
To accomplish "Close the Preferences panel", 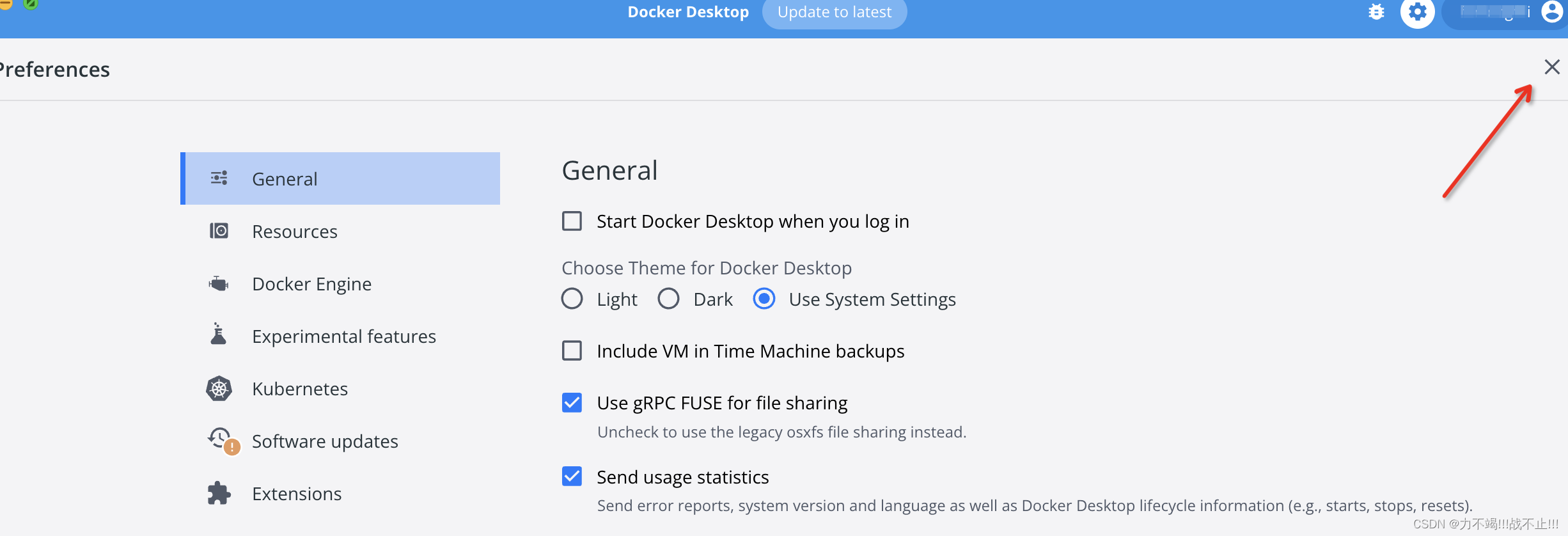I will [1552, 67].
